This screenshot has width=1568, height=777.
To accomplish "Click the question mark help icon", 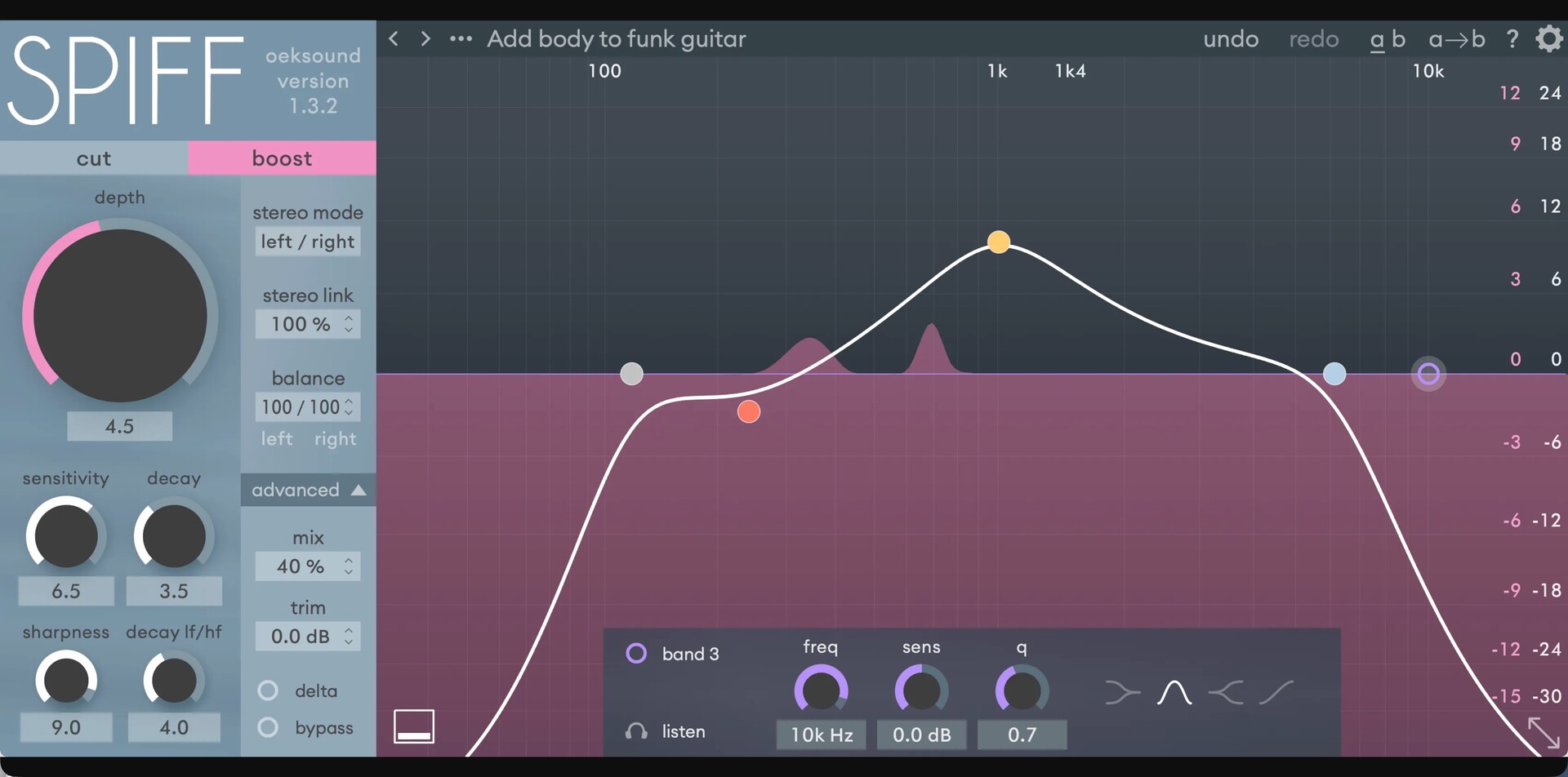I will [x=1512, y=38].
